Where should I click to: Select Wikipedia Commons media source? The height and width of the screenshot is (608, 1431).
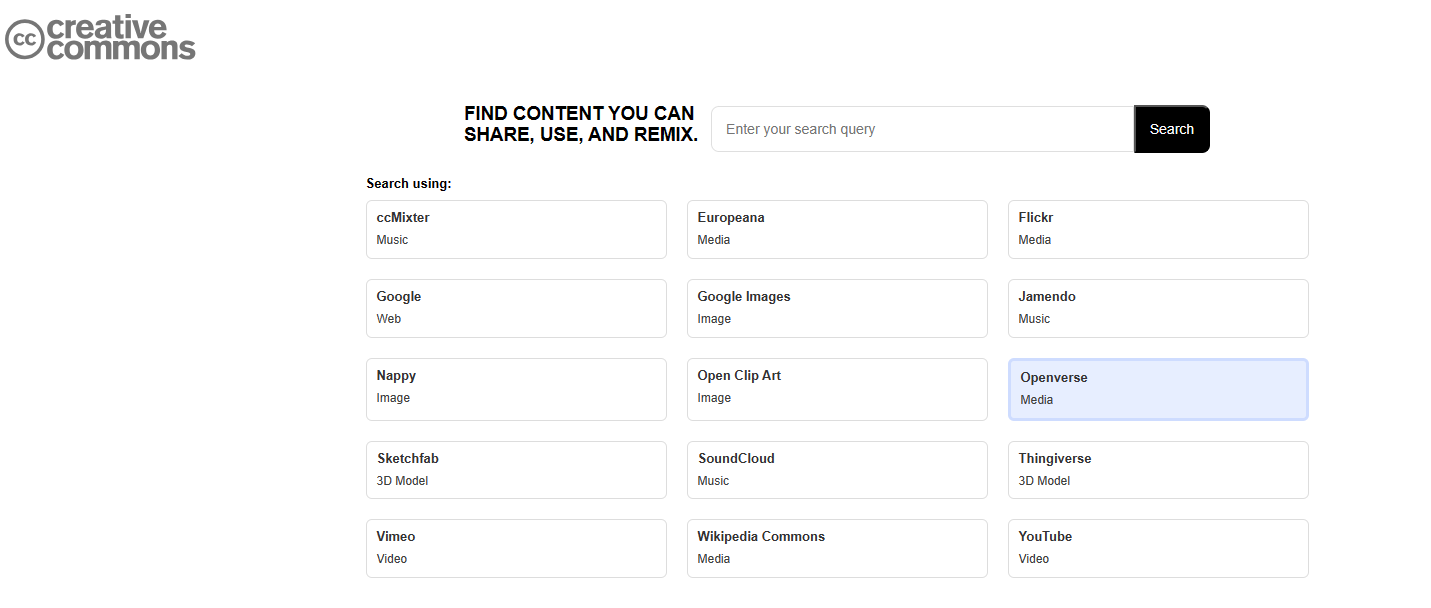(x=837, y=548)
